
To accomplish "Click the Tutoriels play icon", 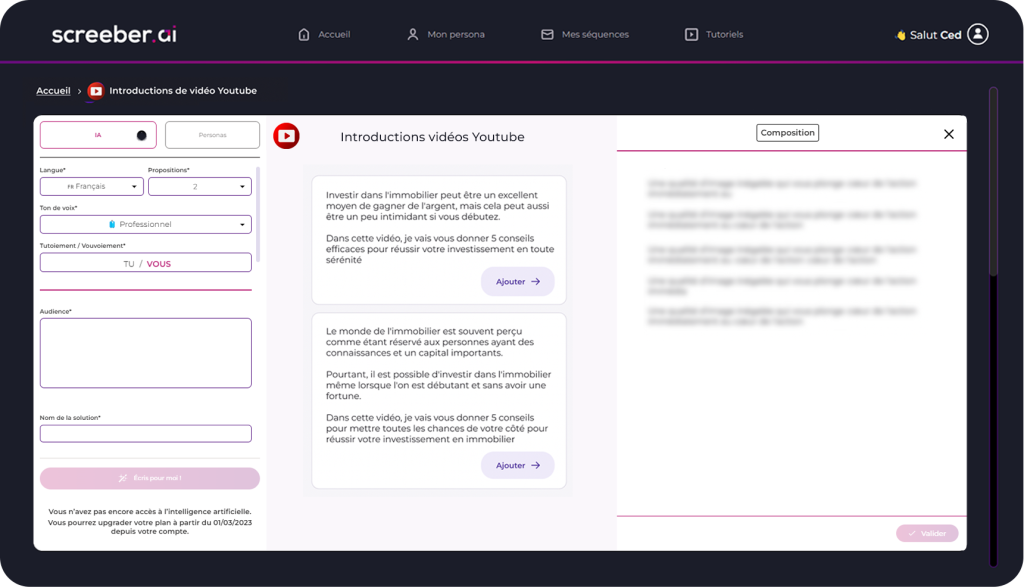I will click(691, 34).
